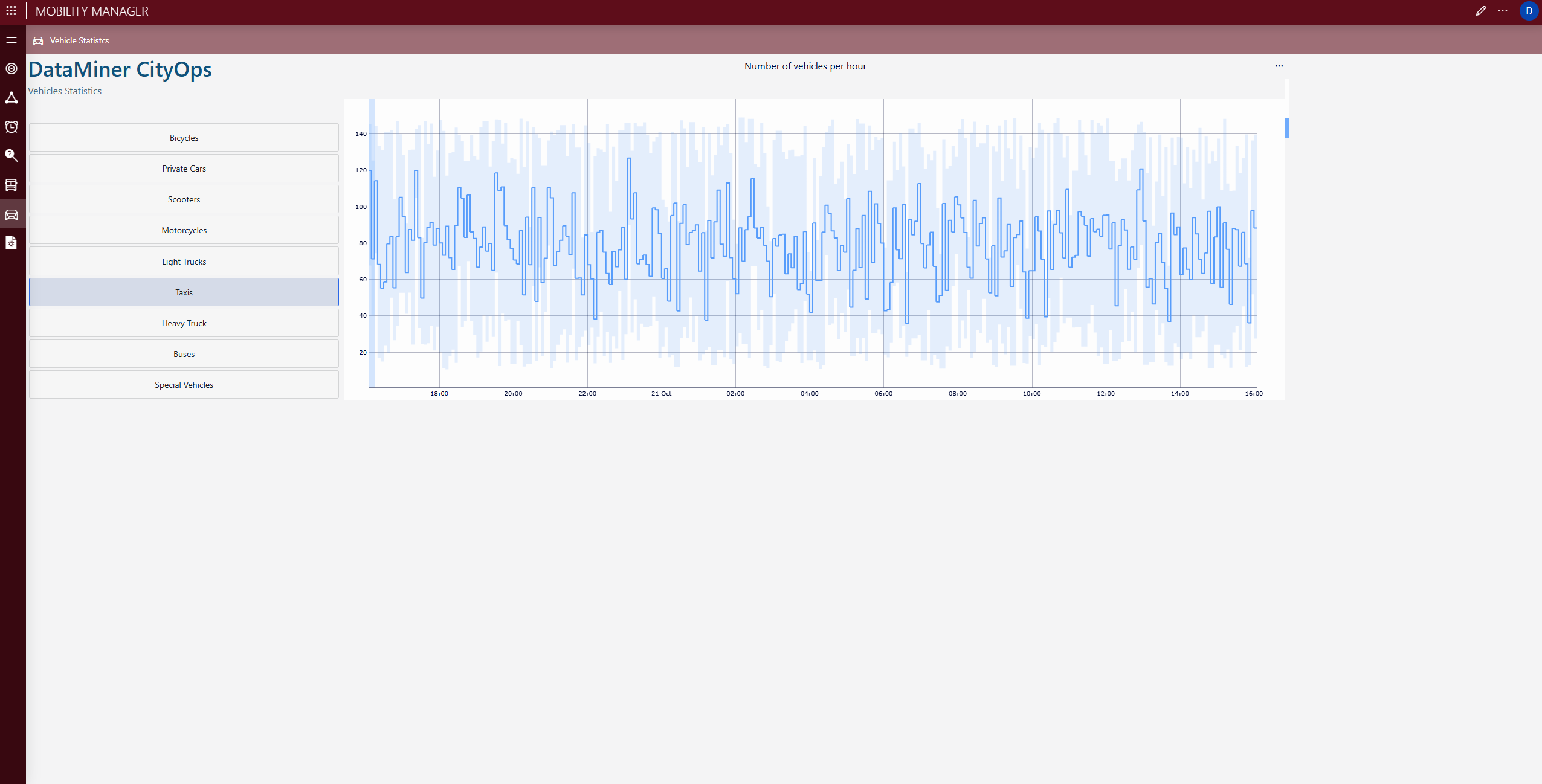Toggle the hamburger sidebar menu
Image resolution: width=1542 pixels, height=784 pixels.
click(x=11, y=40)
